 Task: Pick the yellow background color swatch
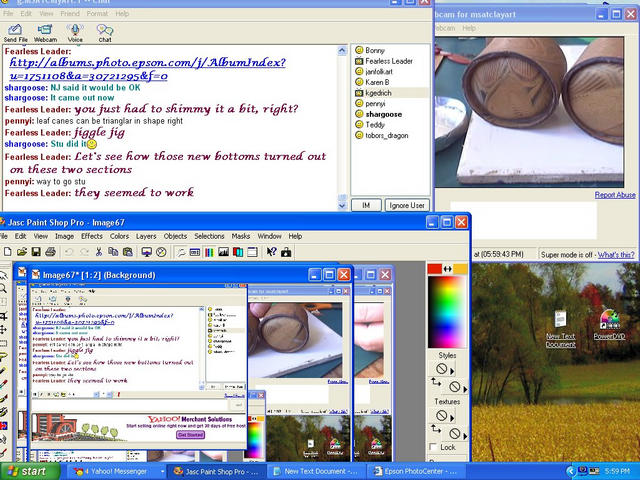pyautogui.click(x=460, y=269)
